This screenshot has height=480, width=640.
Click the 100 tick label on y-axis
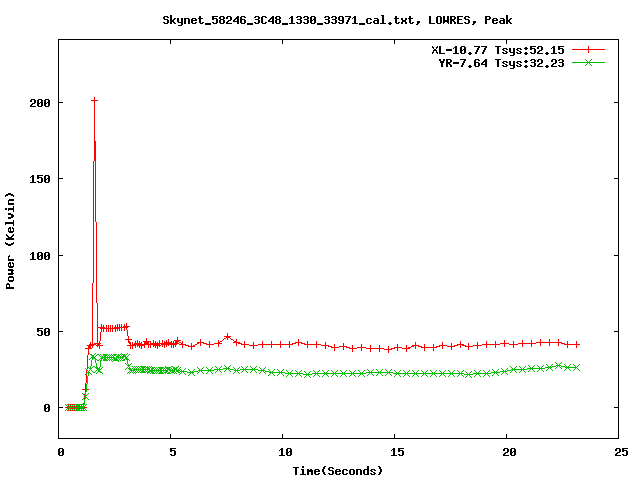[40, 256]
